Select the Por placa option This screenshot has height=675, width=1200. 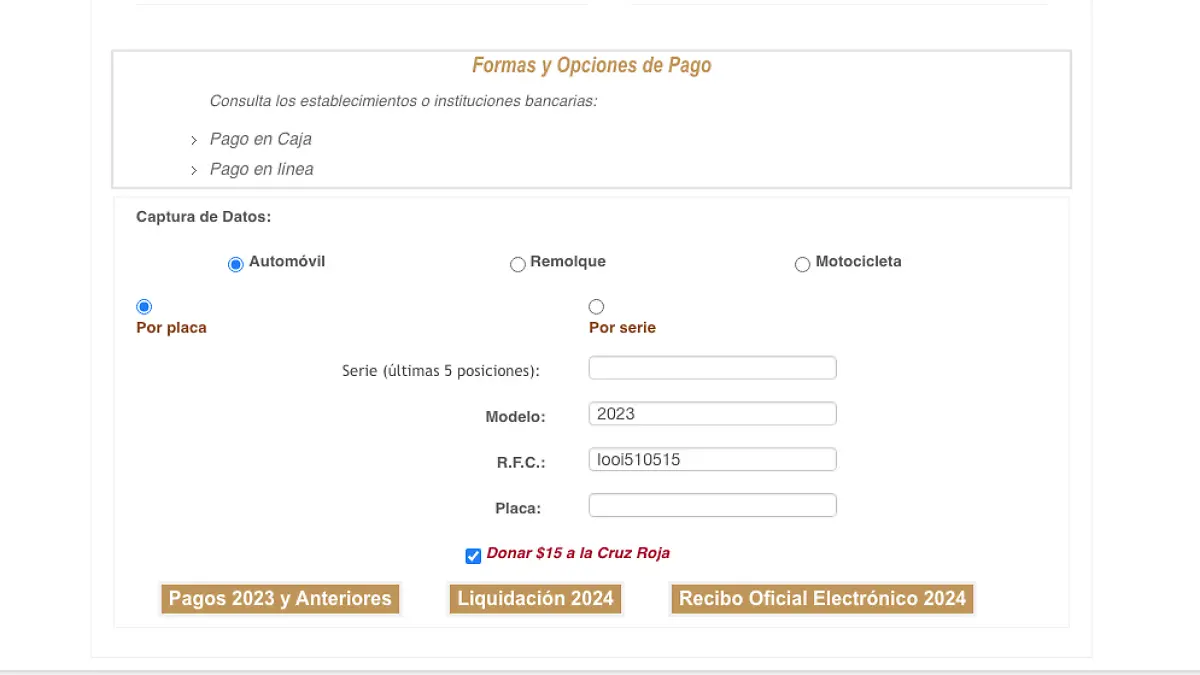coord(144,306)
